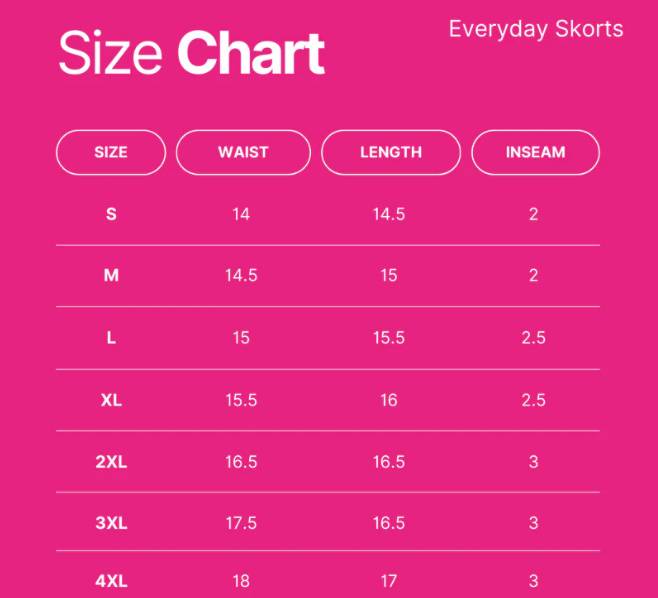Viewport: 658px width, 598px height.
Task: Click the M size row label
Action: pyautogui.click(x=111, y=276)
